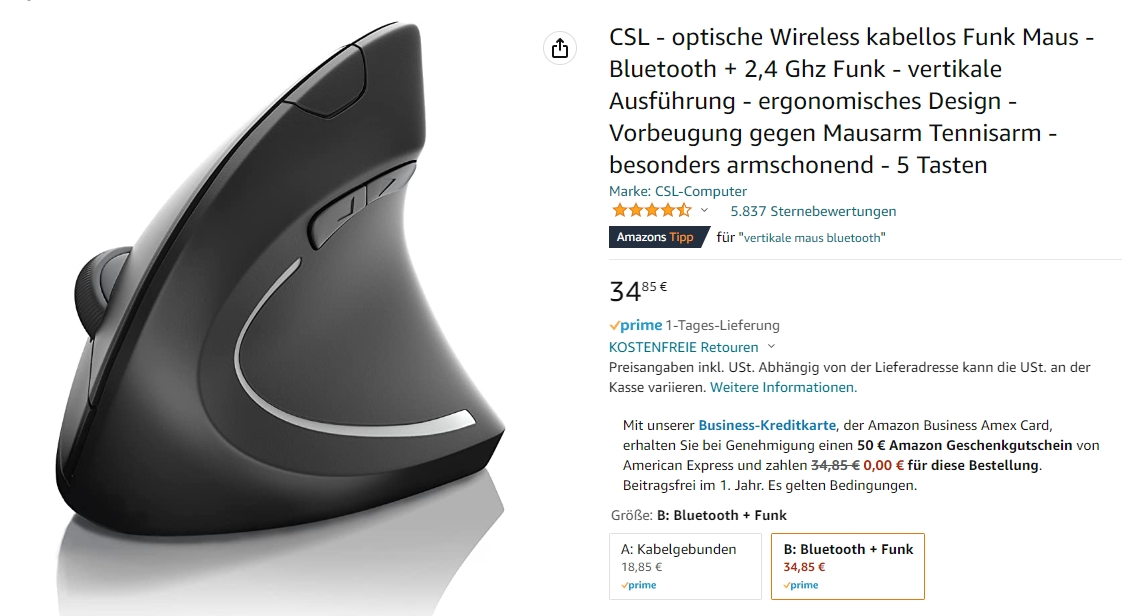
Task: Select the A: Kabelgebunden variant
Action: (x=685, y=566)
